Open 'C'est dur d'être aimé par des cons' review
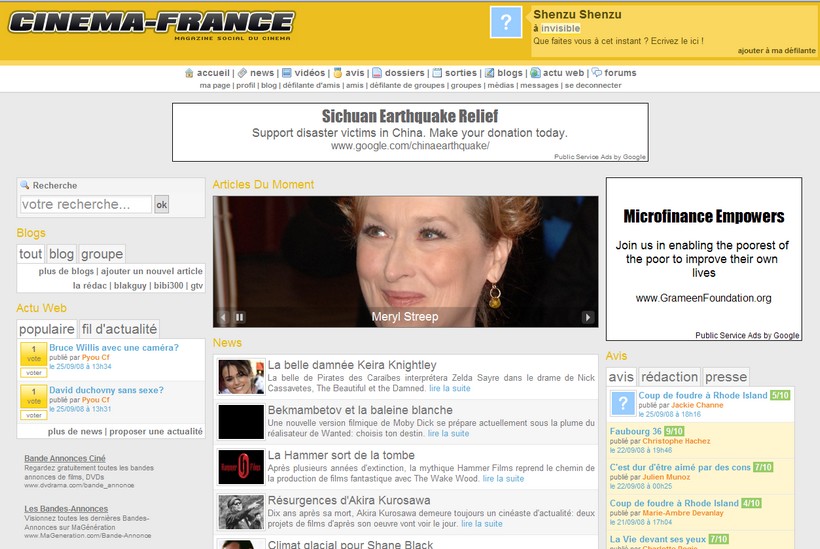 680,467
